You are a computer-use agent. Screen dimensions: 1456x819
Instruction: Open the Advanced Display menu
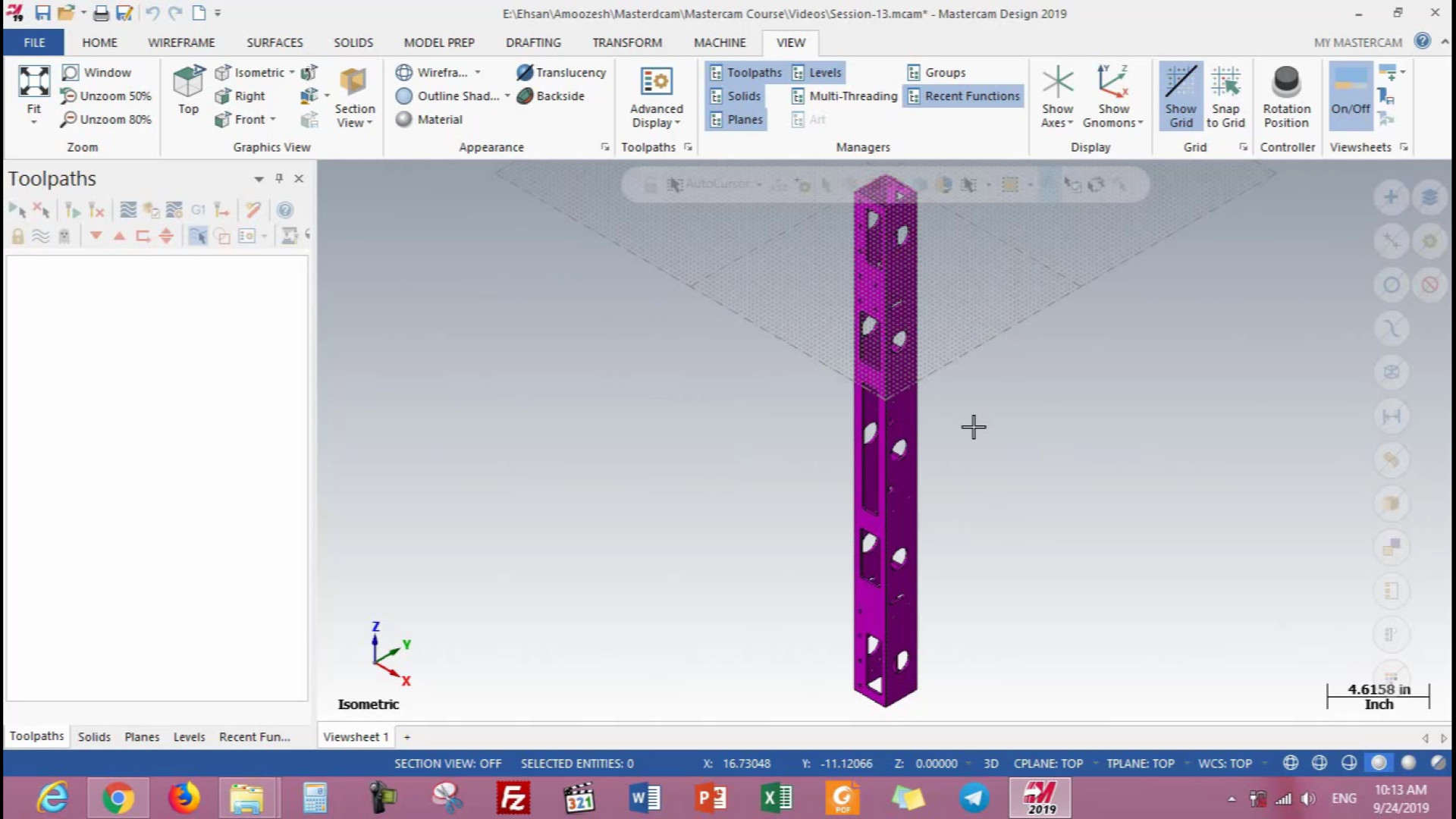click(x=657, y=97)
